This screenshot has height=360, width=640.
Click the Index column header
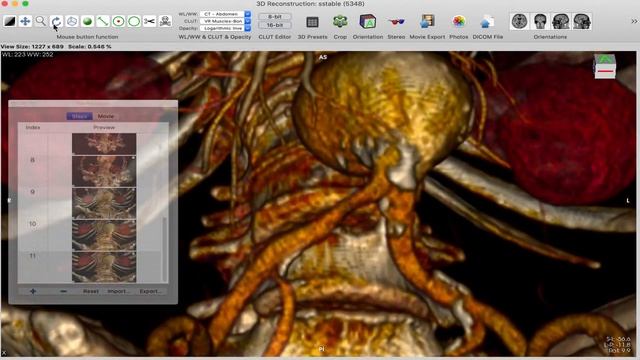point(33,127)
